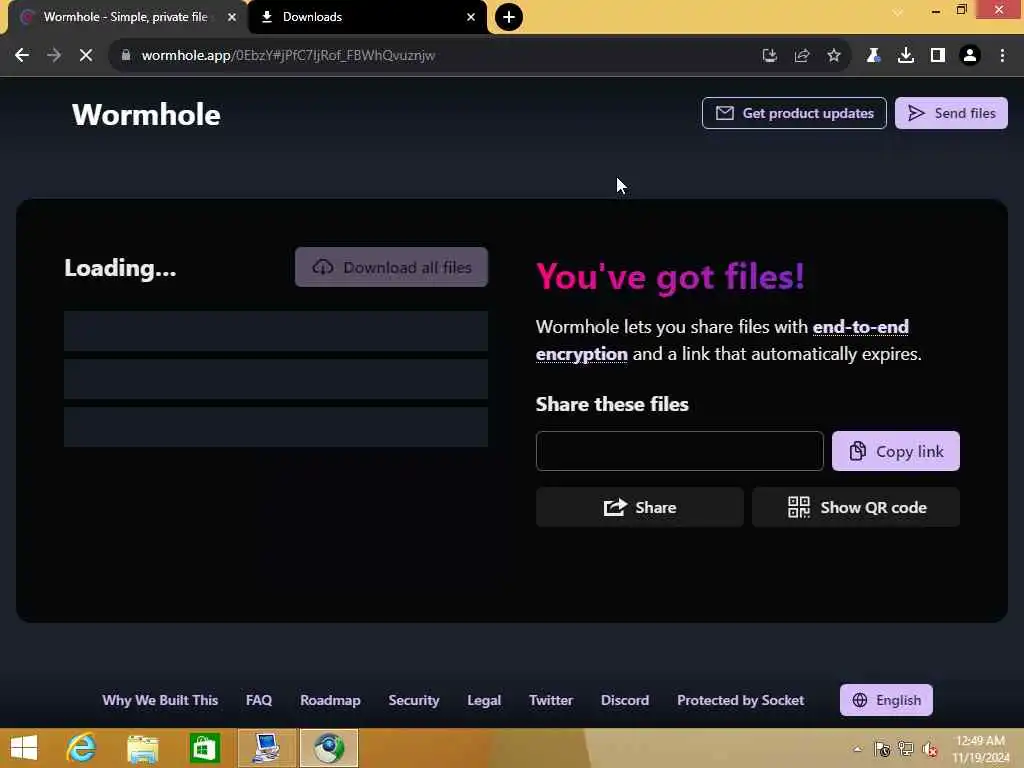Open Protected by Socket link
Image resolution: width=1024 pixels, height=768 pixels.
(740, 700)
